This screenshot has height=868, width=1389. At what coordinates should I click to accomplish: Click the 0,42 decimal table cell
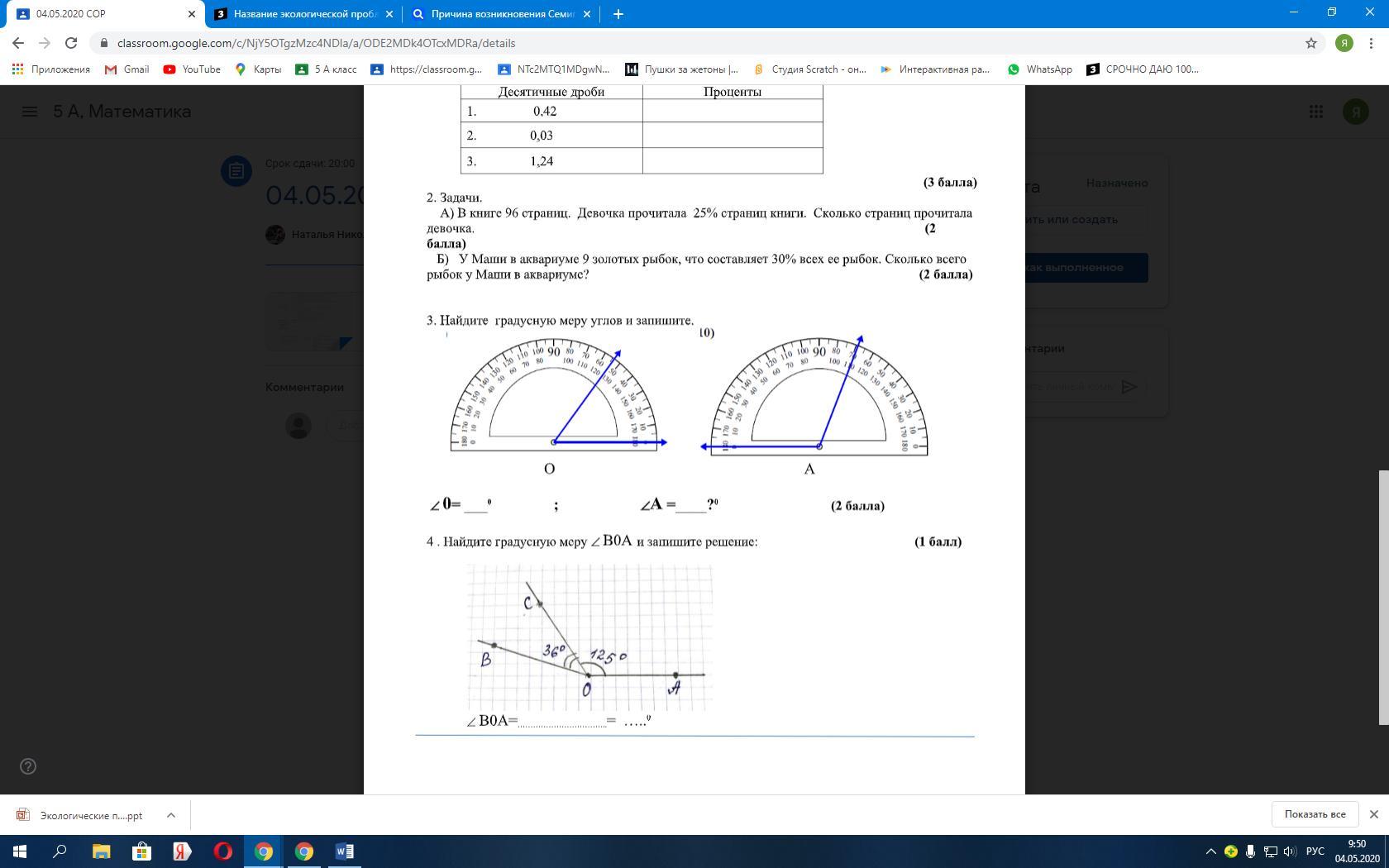[551, 111]
